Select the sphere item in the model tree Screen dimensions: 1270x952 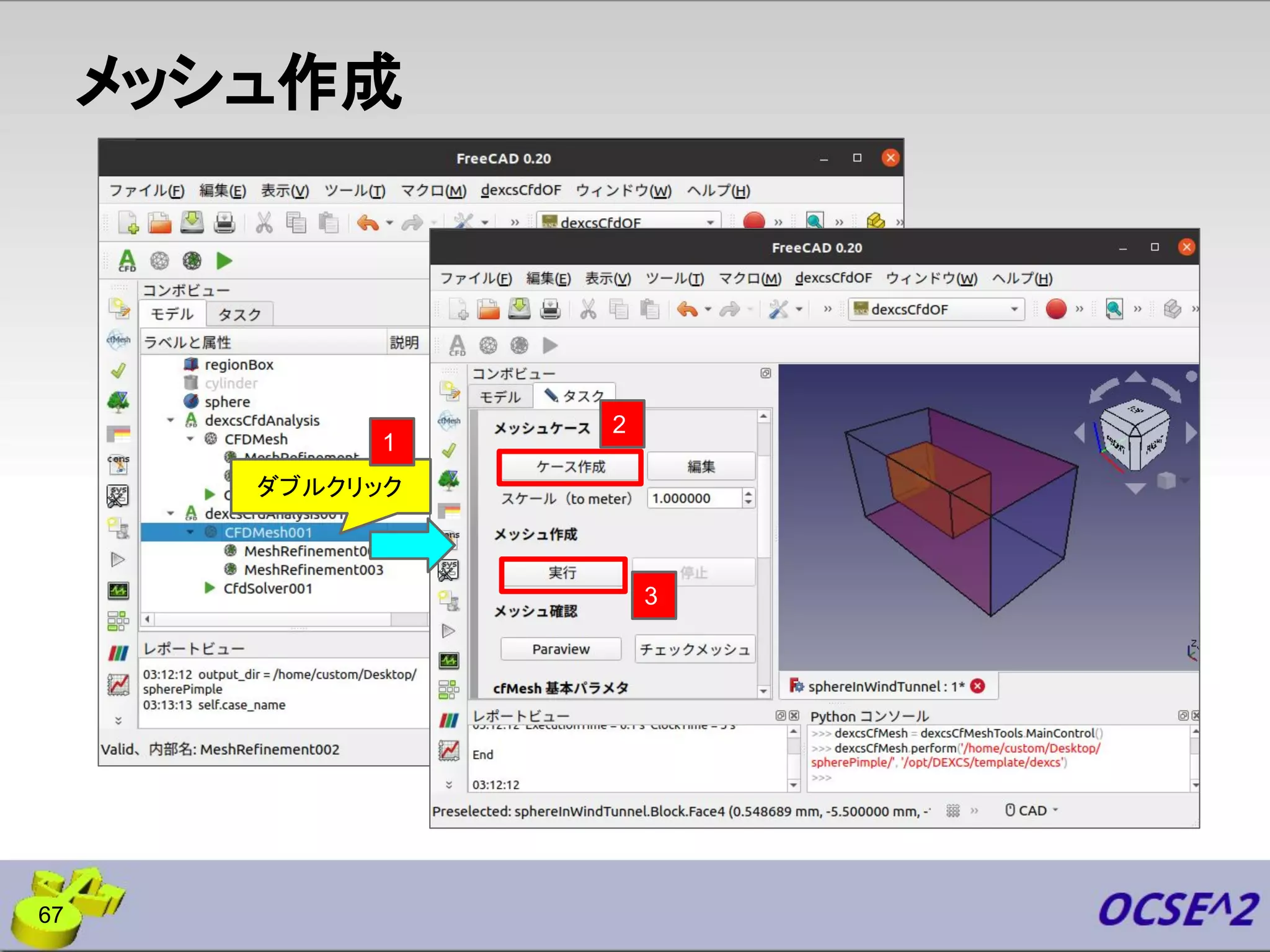point(227,402)
